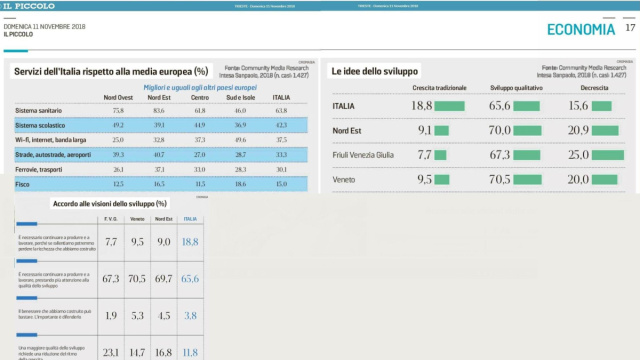Click the 'Veneto' column header in the Accordo table
This screenshot has height=360, width=640.
tap(137, 219)
